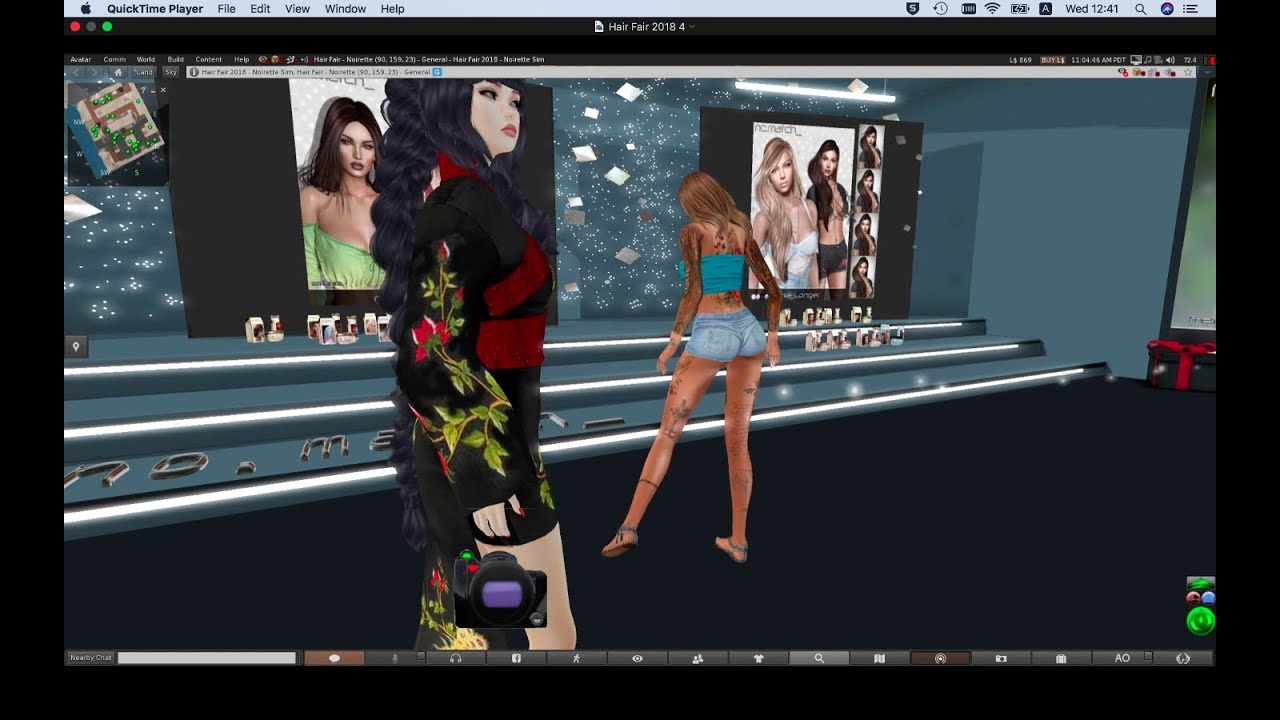Open the Time Machine menu bar icon
The width and height of the screenshot is (1280, 720).
(941, 9)
